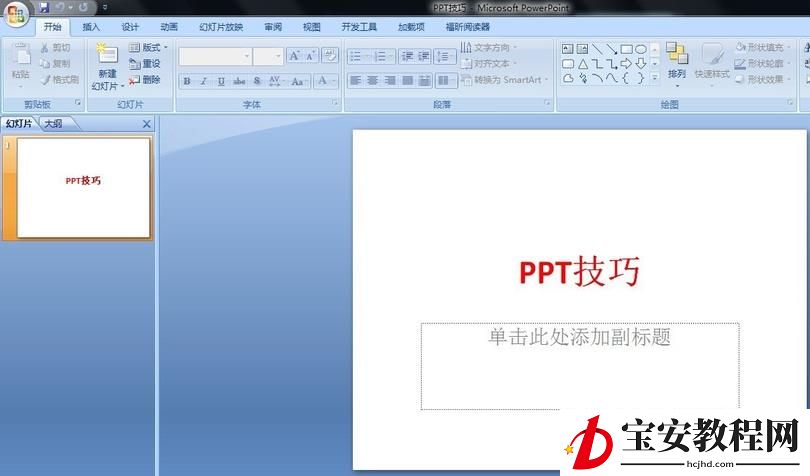Click the Office button logo
Screen dimensions: 810x476
coord(15,13)
